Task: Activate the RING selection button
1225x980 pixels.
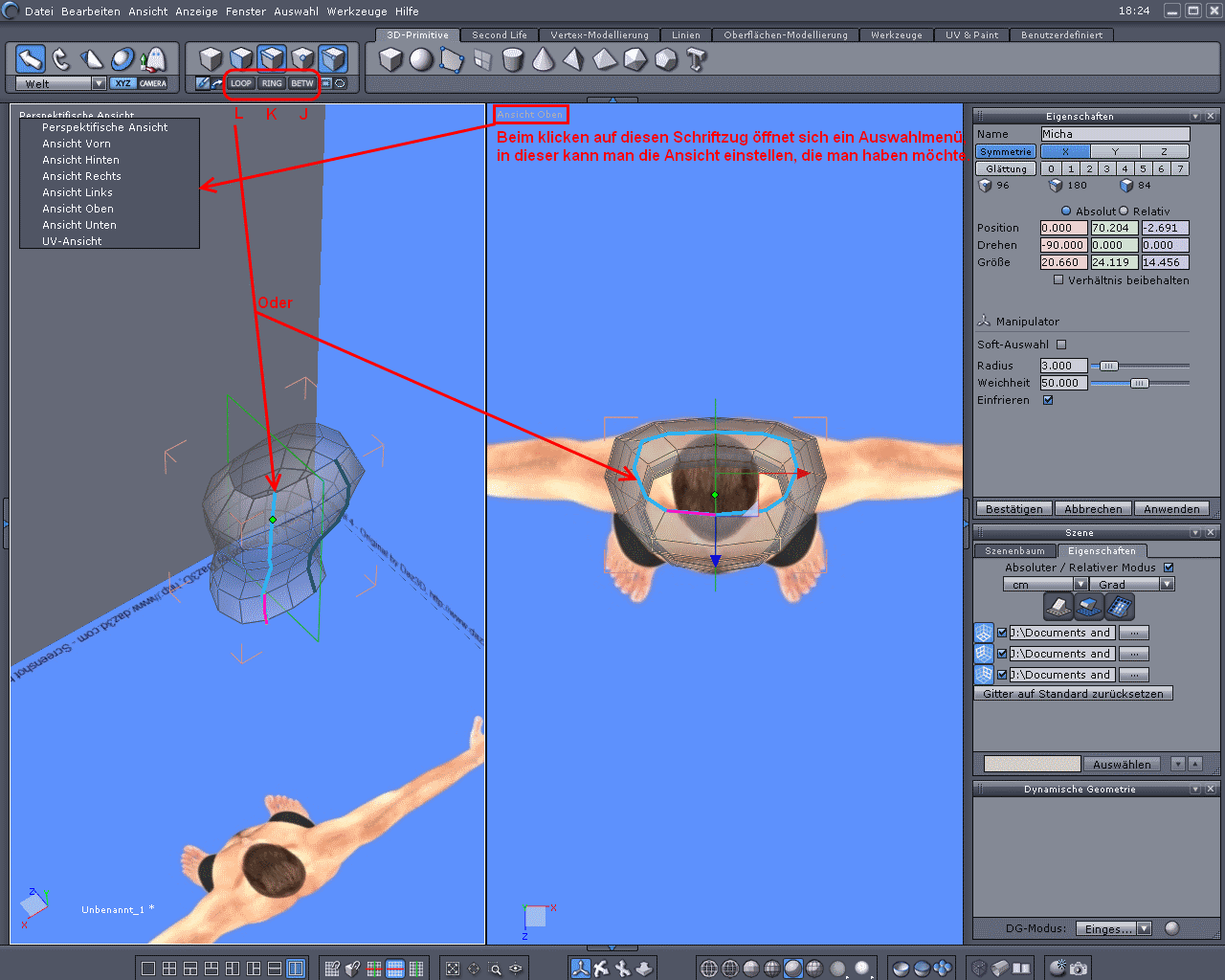Action: [272, 83]
